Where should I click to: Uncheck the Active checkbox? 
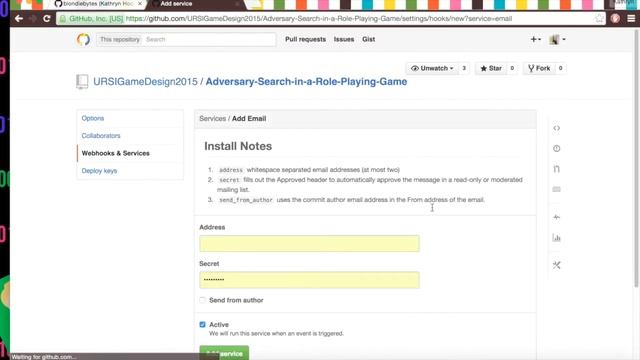(202, 324)
